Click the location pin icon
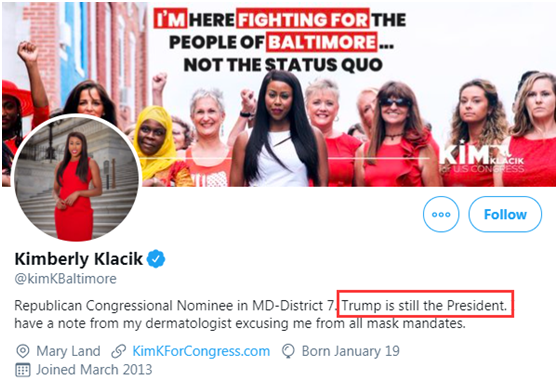The height and width of the screenshot is (382, 558). coord(23,351)
